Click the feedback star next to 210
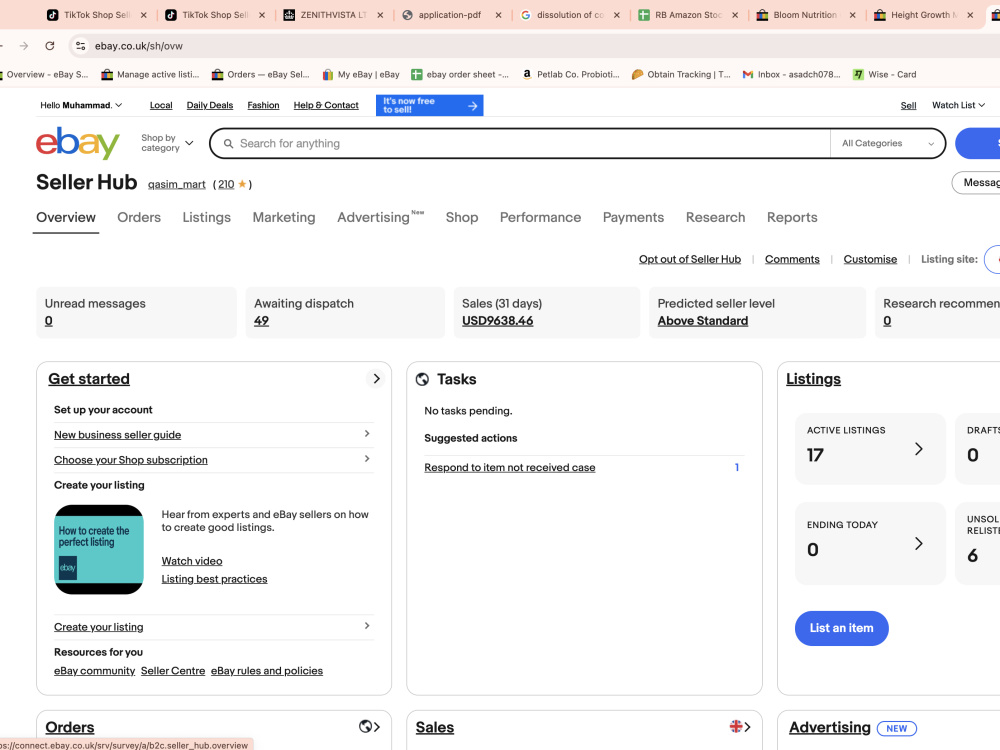 point(242,184)
